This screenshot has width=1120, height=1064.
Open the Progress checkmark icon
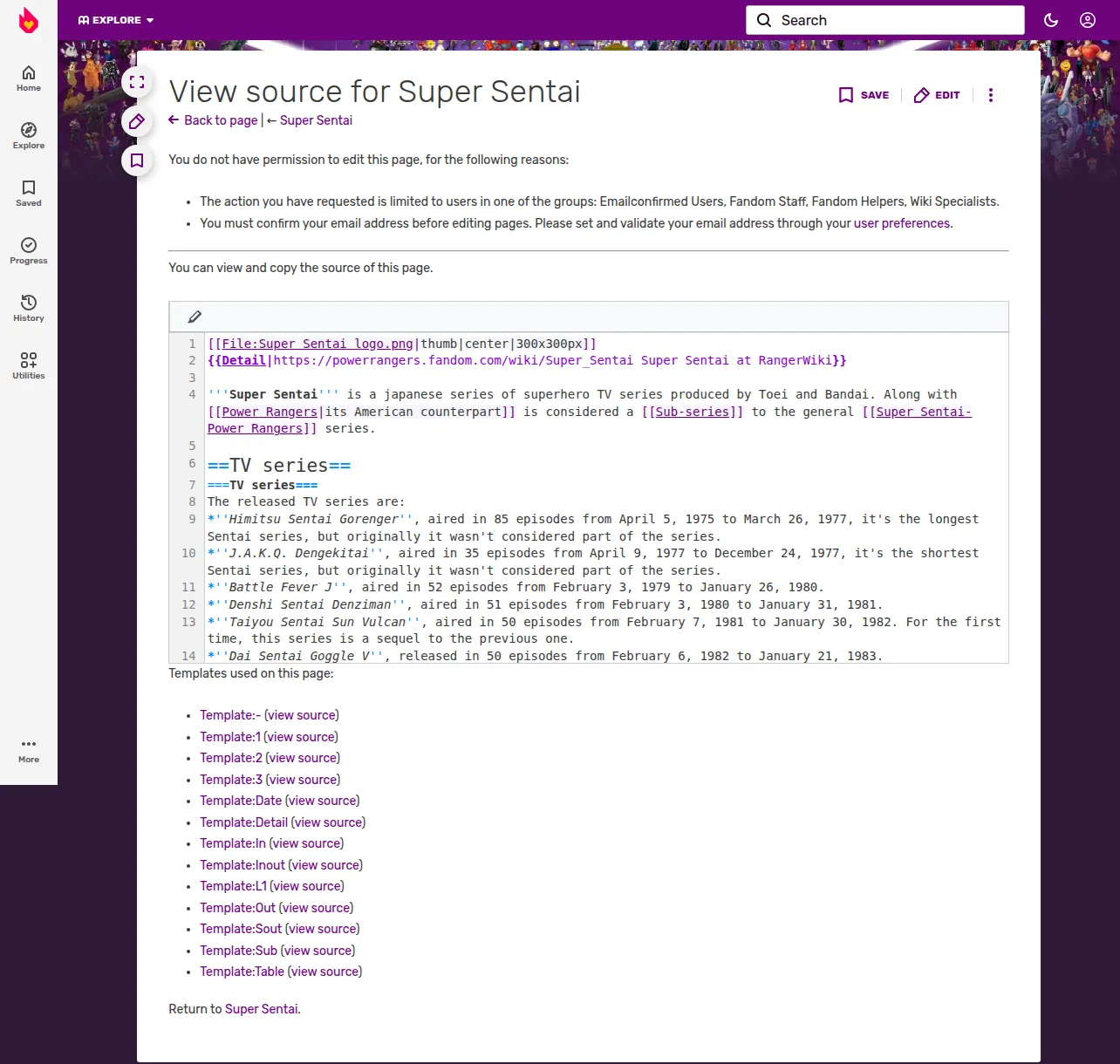29,251
